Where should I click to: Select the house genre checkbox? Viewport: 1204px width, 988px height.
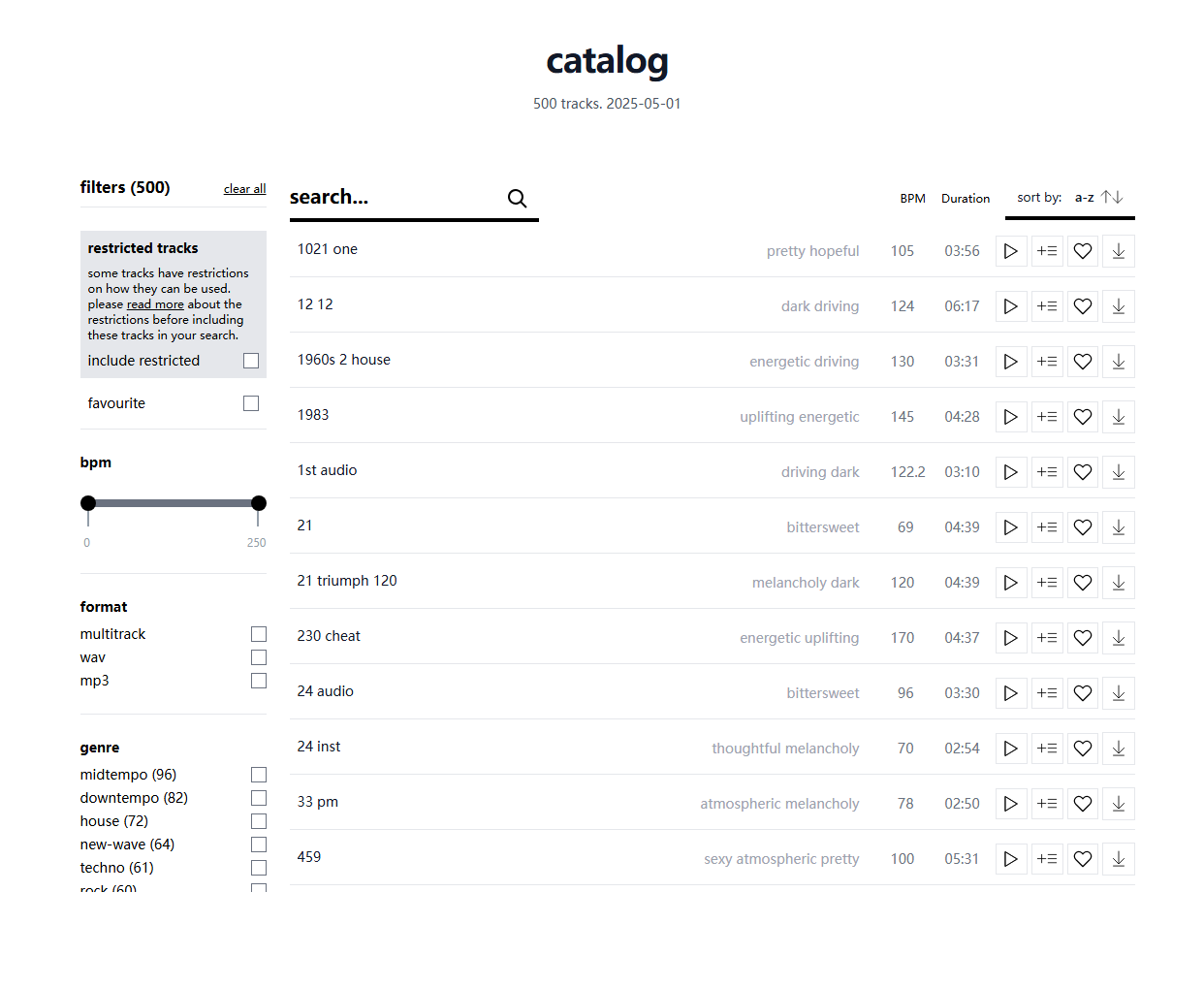(259, 821)
